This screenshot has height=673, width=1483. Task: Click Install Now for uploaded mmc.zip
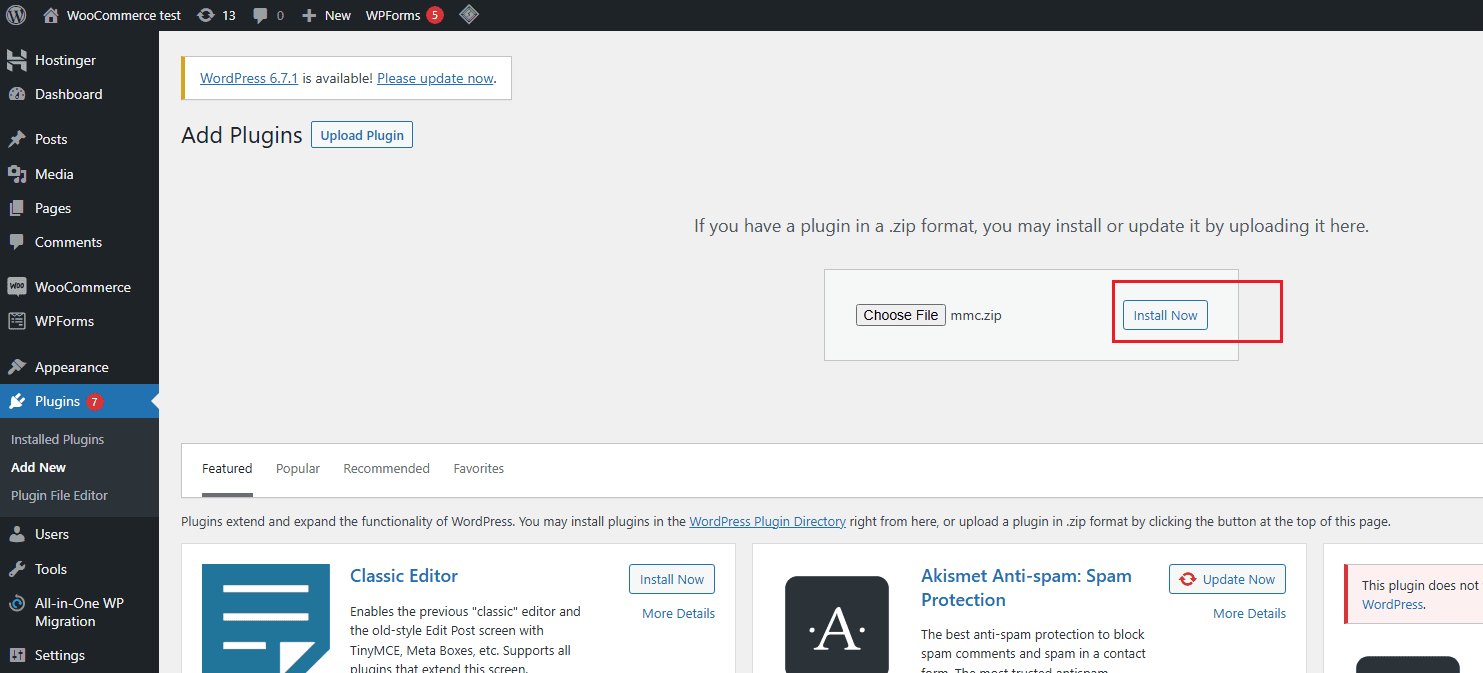[1165, 315]
